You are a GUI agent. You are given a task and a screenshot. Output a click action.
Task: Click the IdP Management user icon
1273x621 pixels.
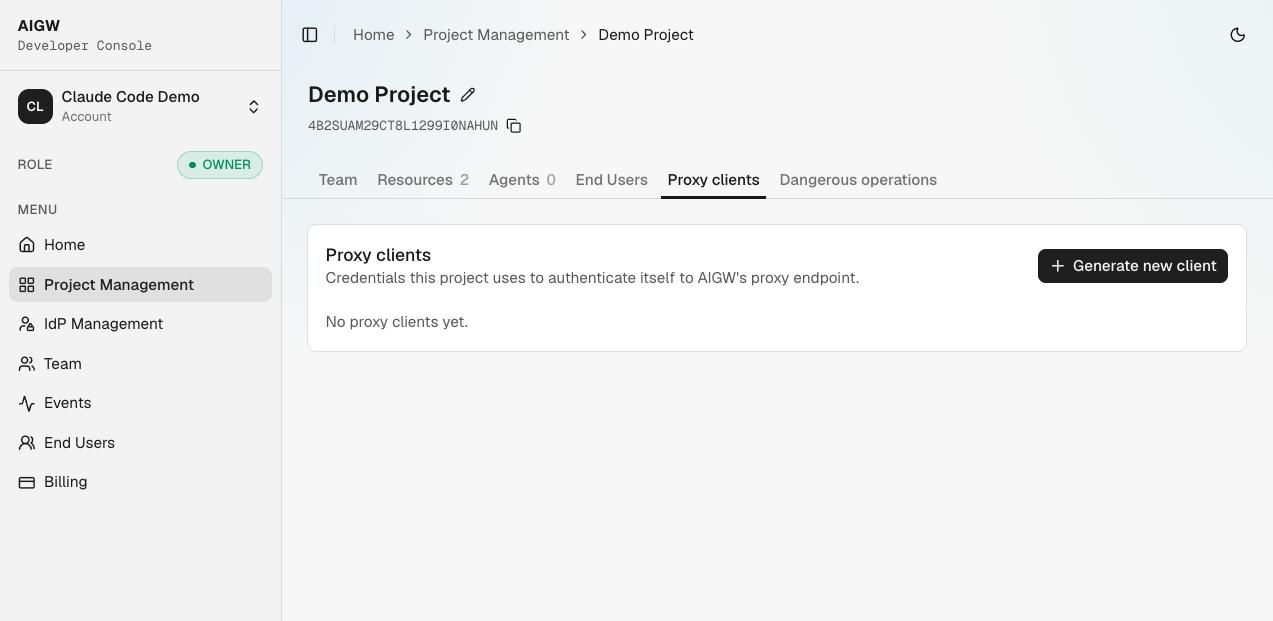coord(27,324)
